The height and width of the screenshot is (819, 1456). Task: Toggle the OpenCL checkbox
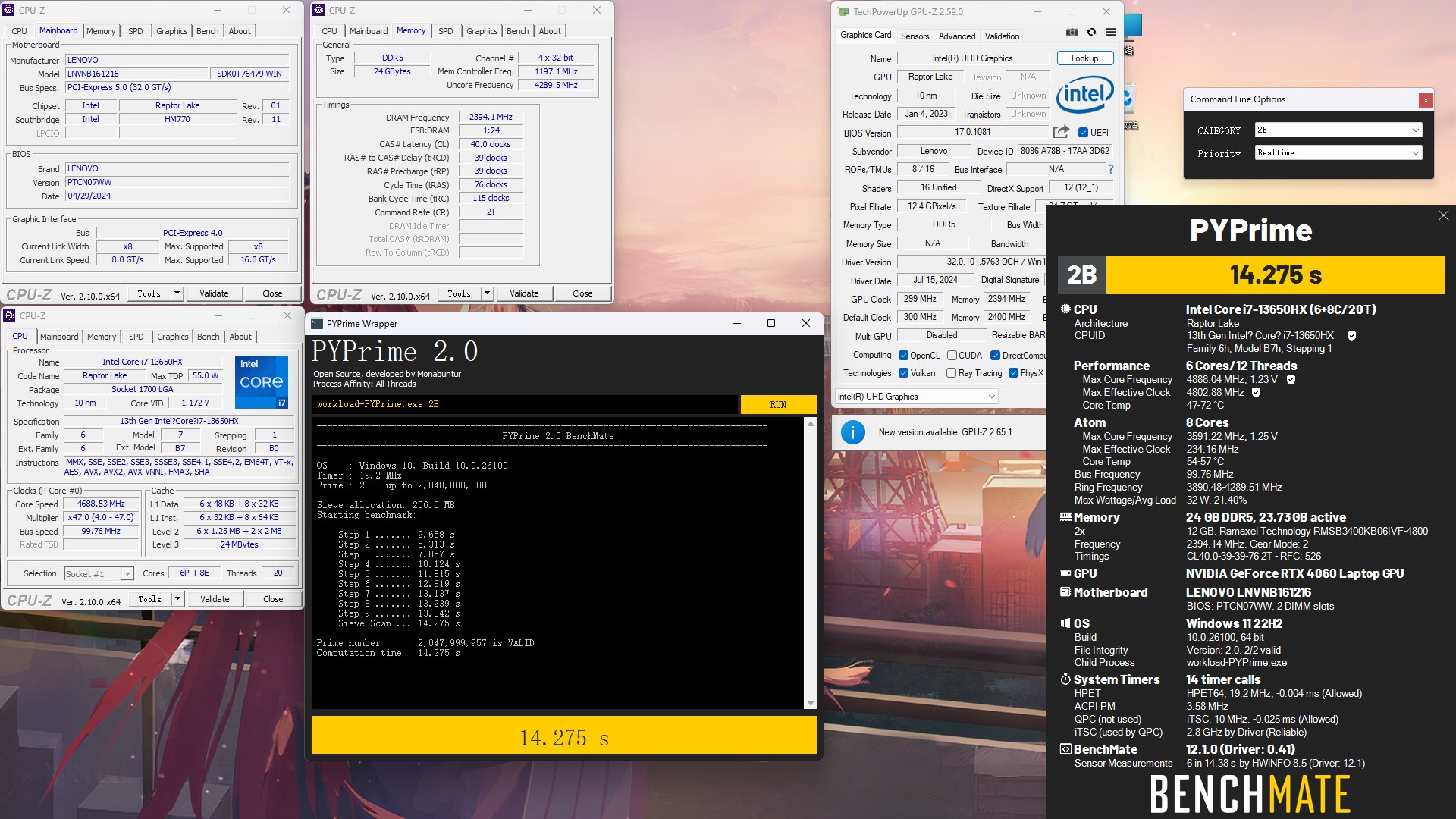pyautogui.click(x=903, y=356)
